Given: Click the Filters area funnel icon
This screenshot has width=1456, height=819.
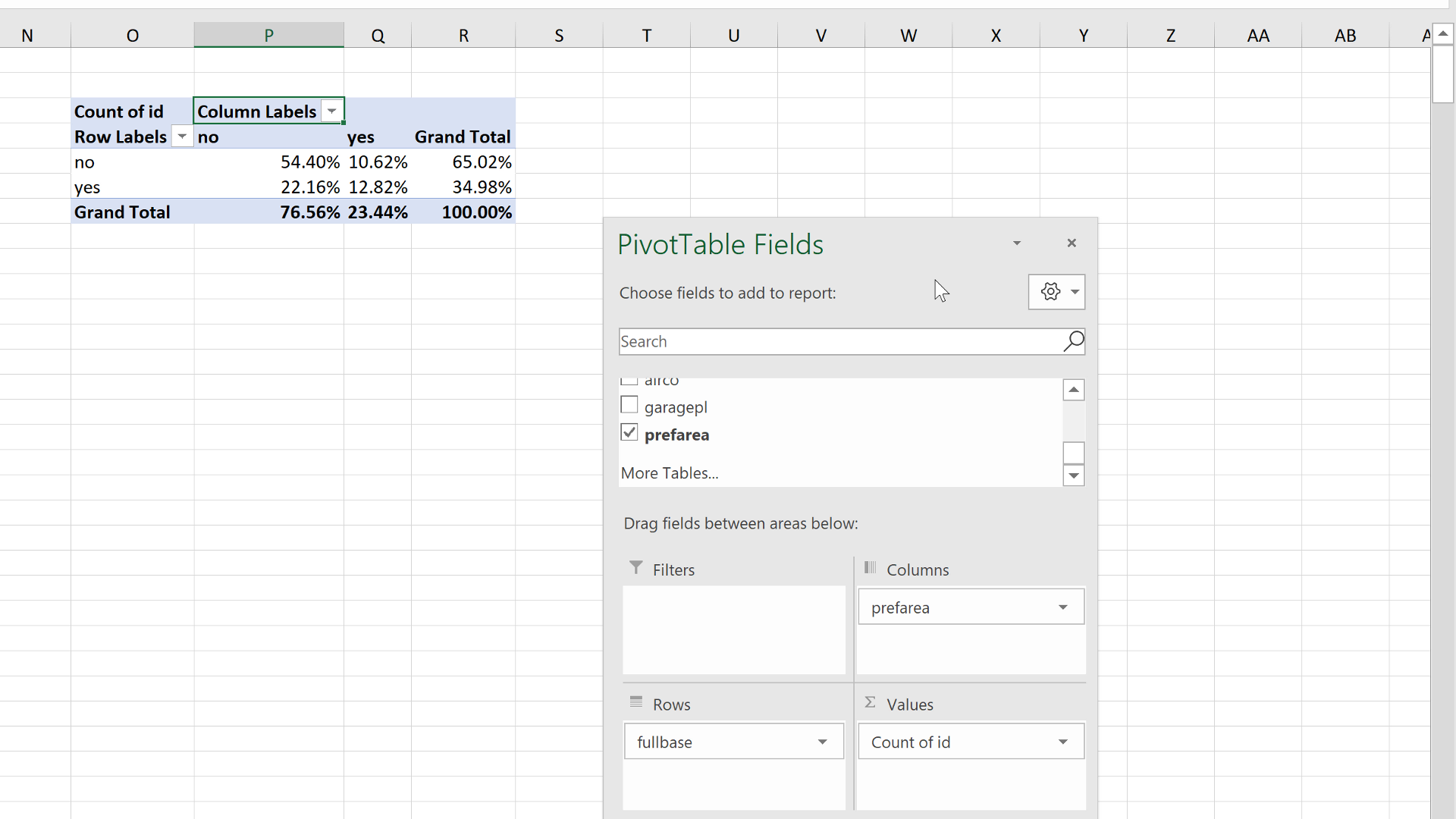Looking at the screenshot, I should (x=636, y=568).
